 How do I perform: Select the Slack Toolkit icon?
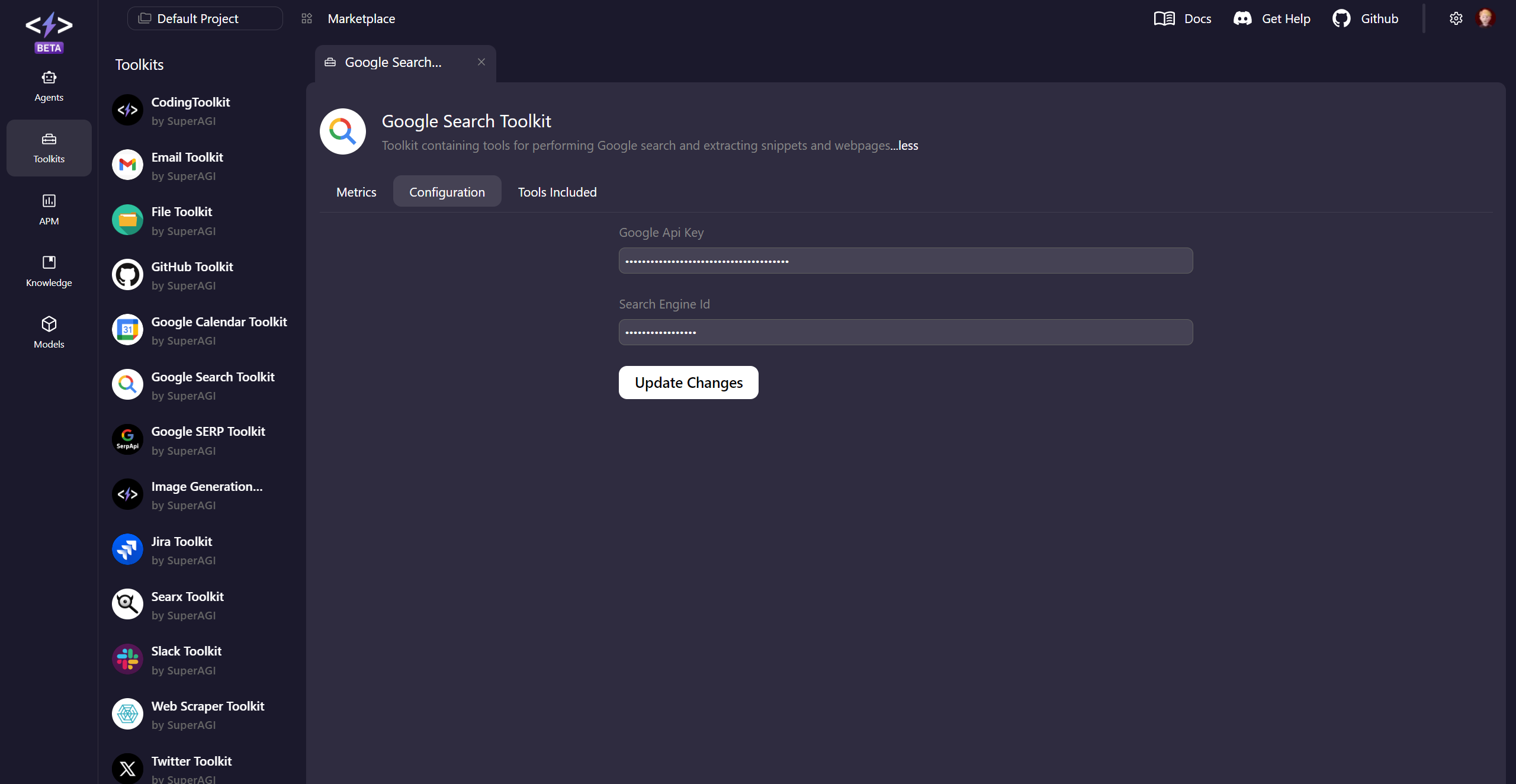[x=127, y=658]
